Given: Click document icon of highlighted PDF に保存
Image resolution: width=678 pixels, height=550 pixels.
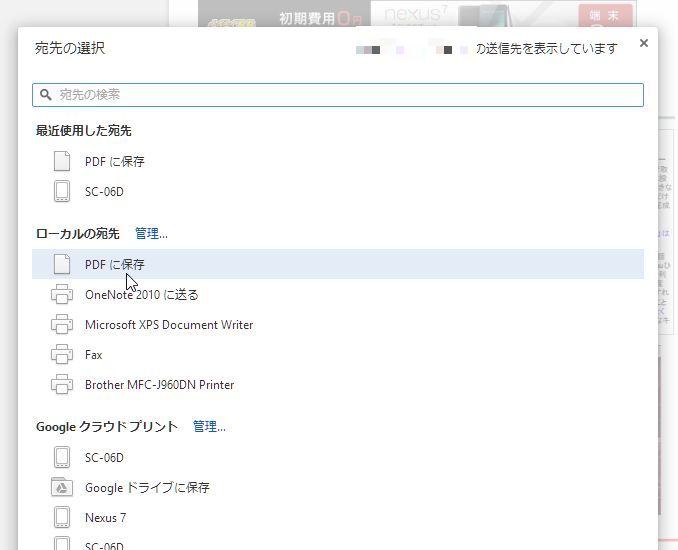Looking at the screenshot, I should (x=62, y=264).
